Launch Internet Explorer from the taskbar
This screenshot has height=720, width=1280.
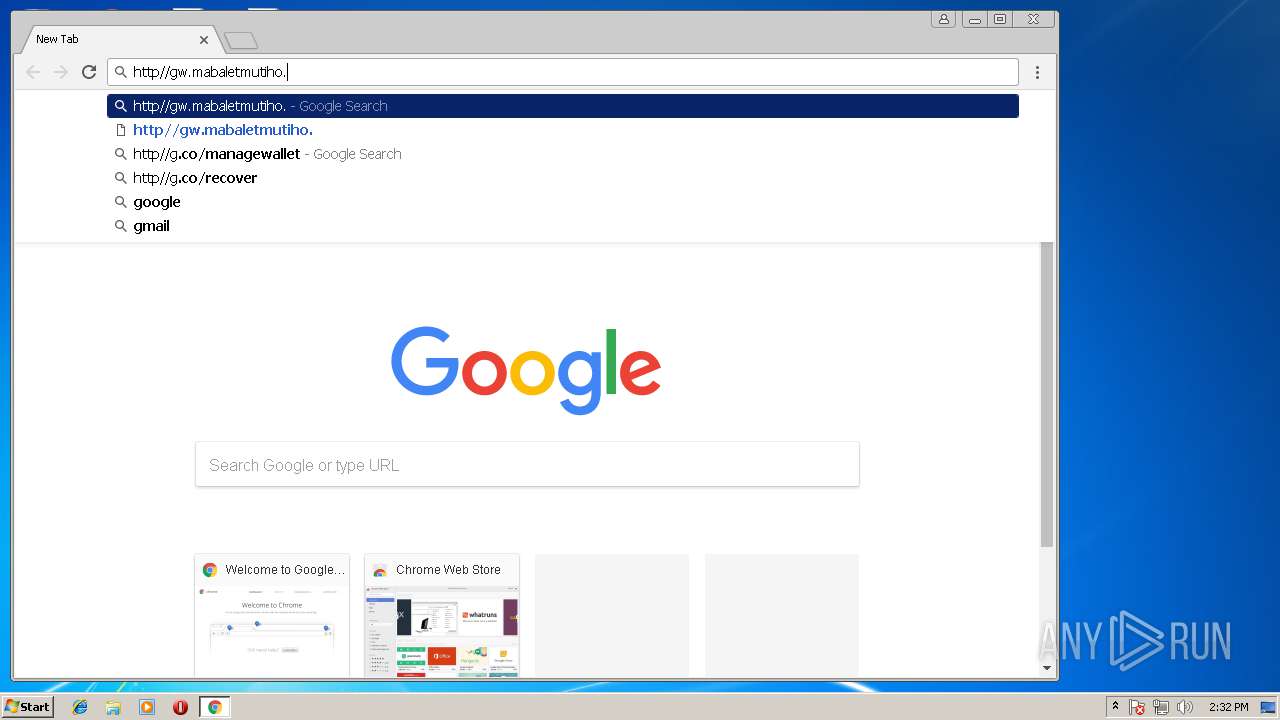point(80,707)
